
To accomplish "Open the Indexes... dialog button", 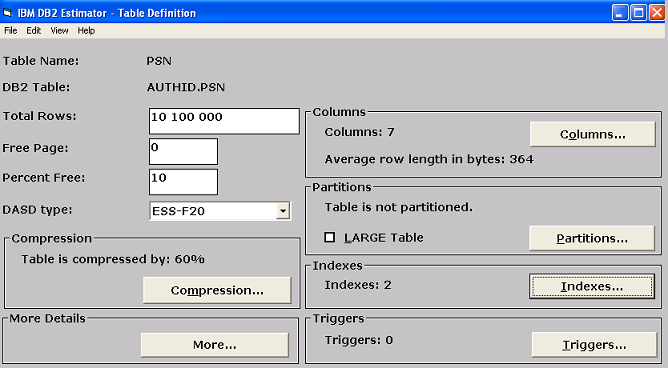I will [592, 286].
